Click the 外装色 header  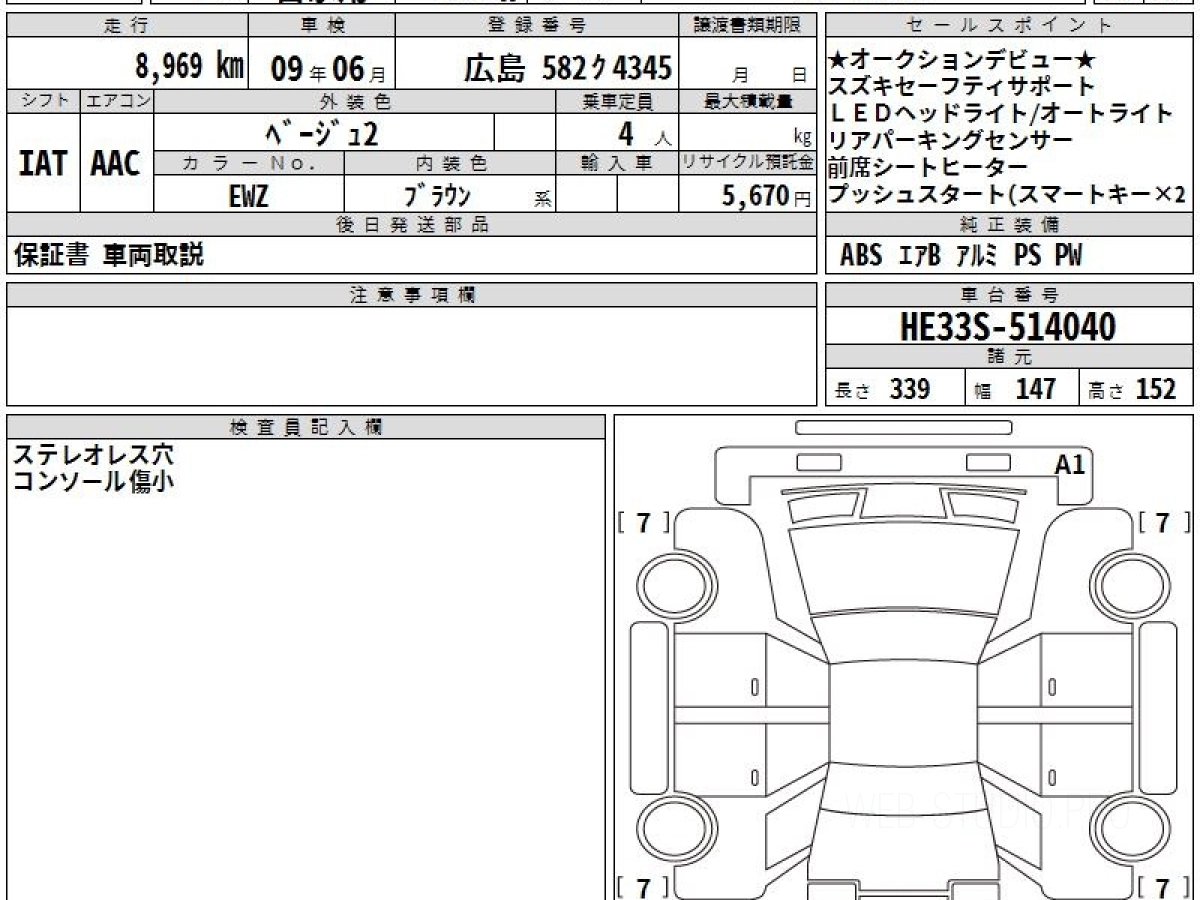click(355, 101)
